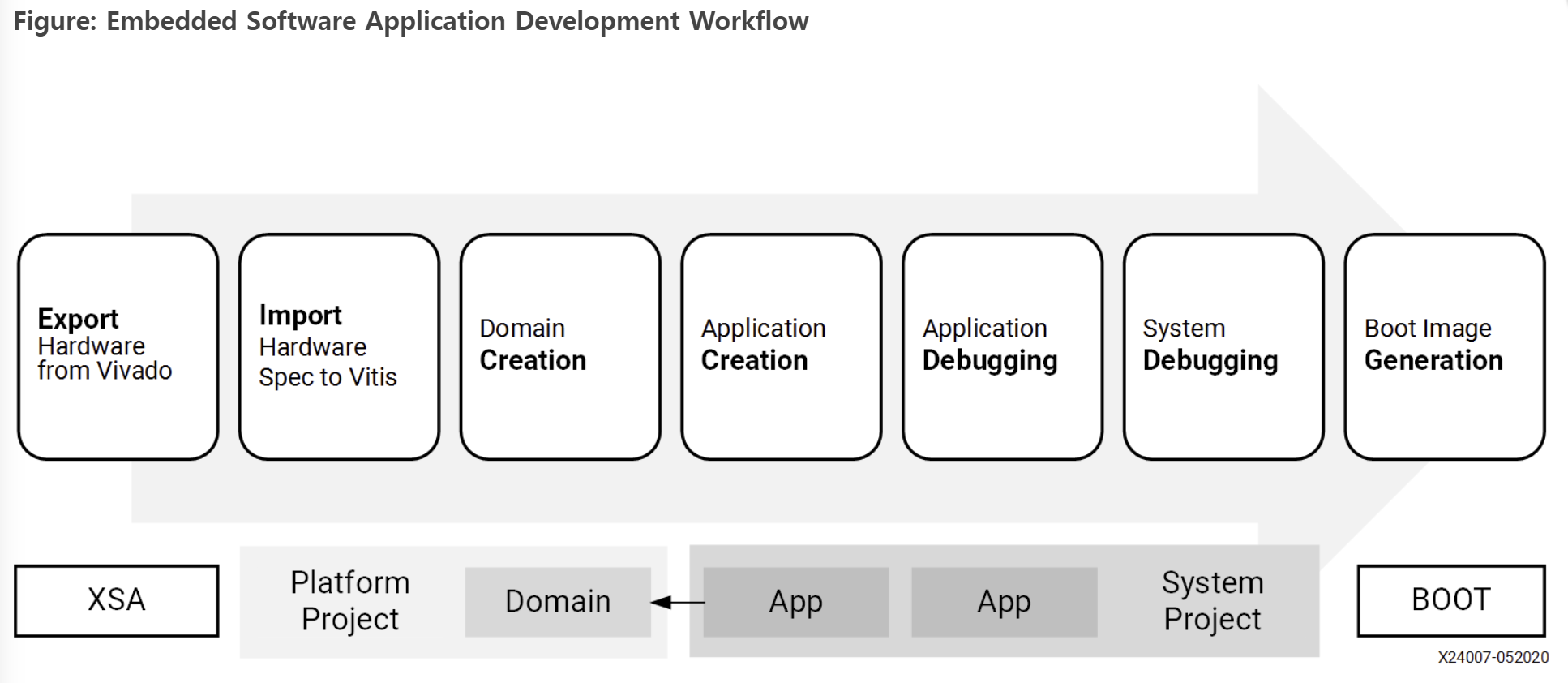Click the Export Hardware from Vivado box
Viewport: 1568px width, 683px height.
[118, 347]
